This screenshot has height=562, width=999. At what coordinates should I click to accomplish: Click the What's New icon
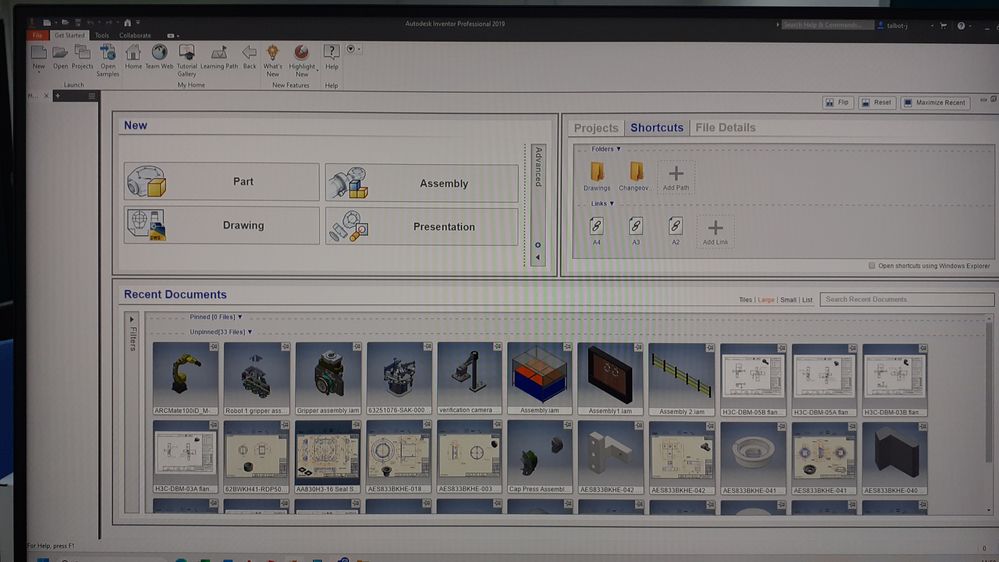pos(273,61)
